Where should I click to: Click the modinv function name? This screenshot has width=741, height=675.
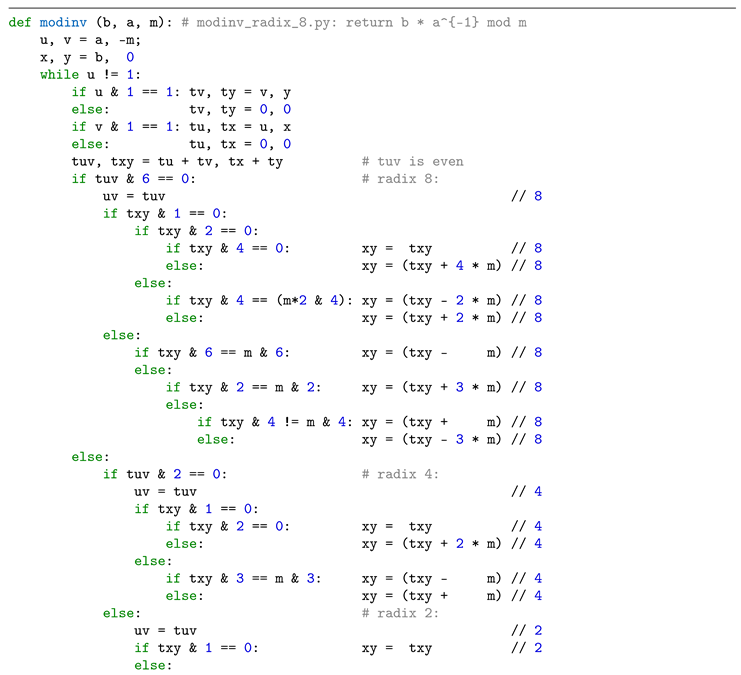point(63,22)
